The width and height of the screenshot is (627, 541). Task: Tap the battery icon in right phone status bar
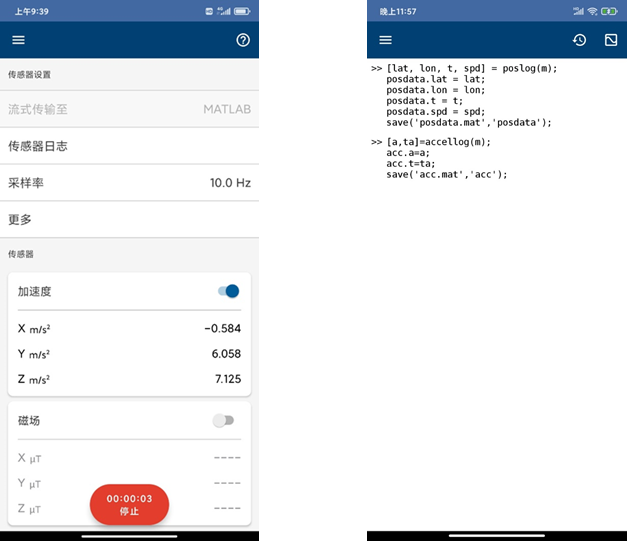point(609,11)
